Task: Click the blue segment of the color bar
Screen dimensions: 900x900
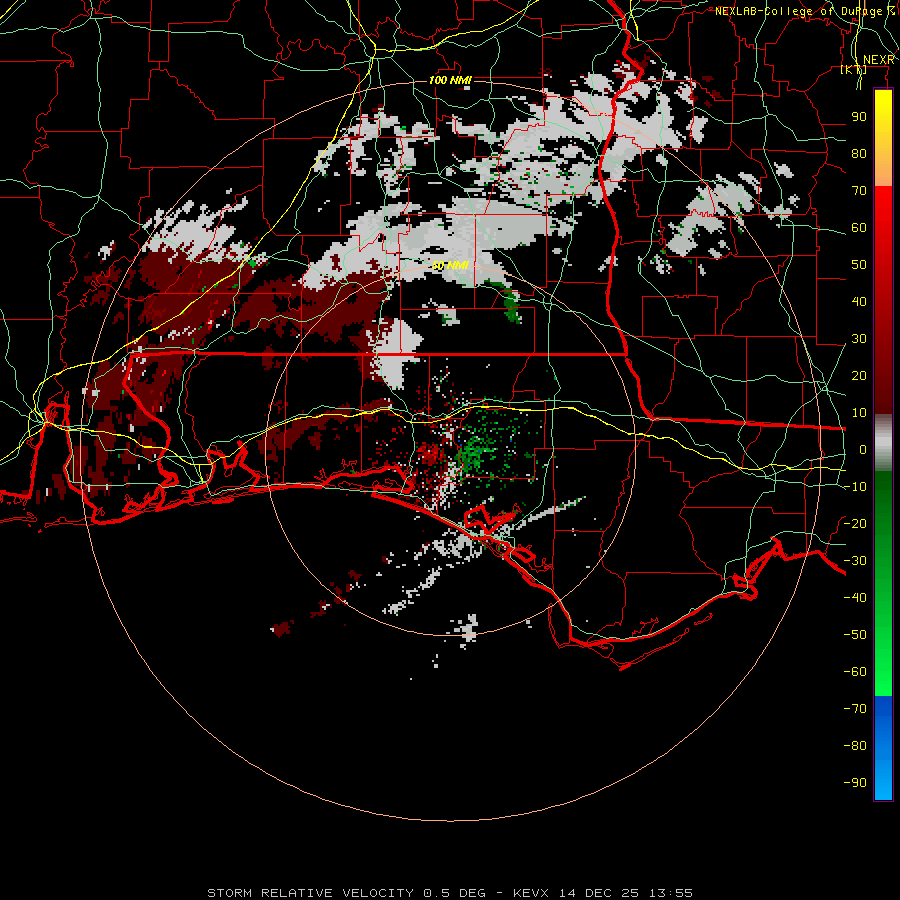Action: click(x=883, y=748)
